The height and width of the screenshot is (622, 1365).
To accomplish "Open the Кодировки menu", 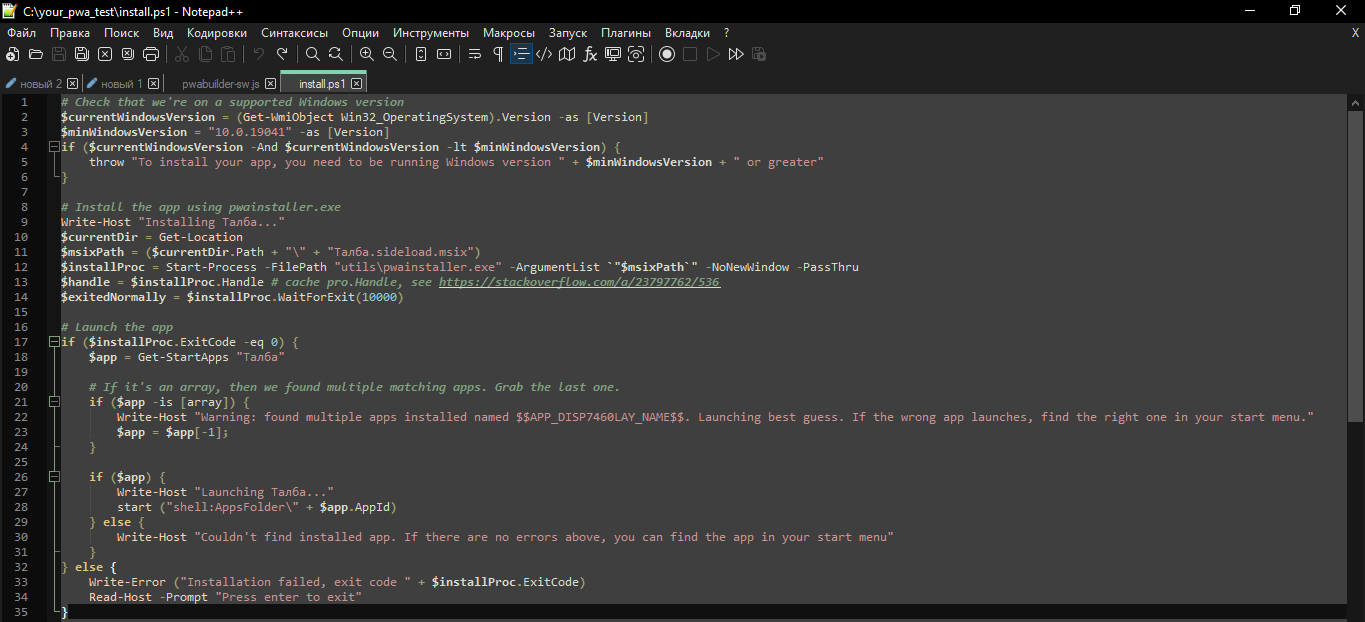I will coord(217,33).
